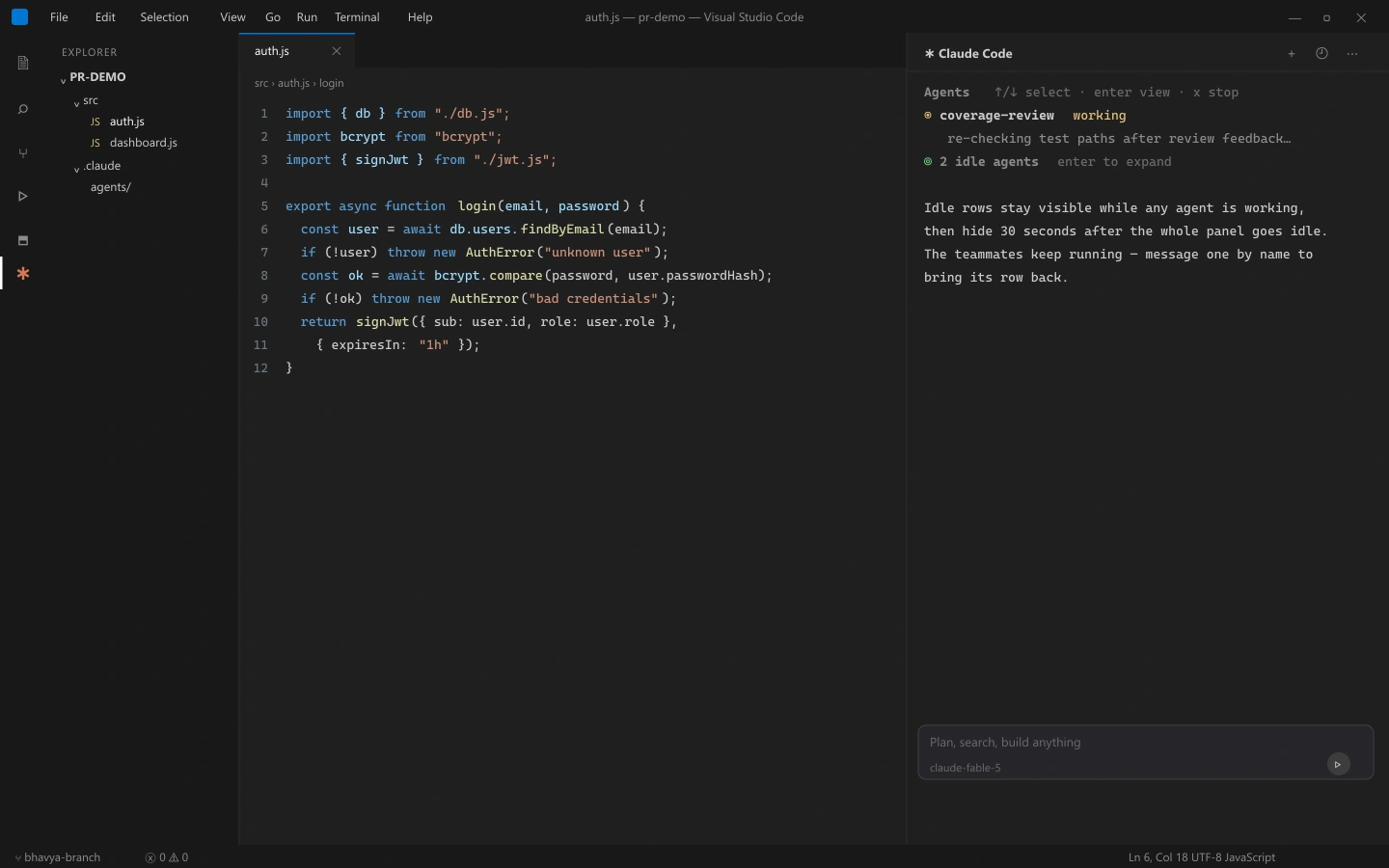The image size is (1389, 868).
Task: Open Claude Code asterisk icon in activity bar
Action: (x=23, y=274)
